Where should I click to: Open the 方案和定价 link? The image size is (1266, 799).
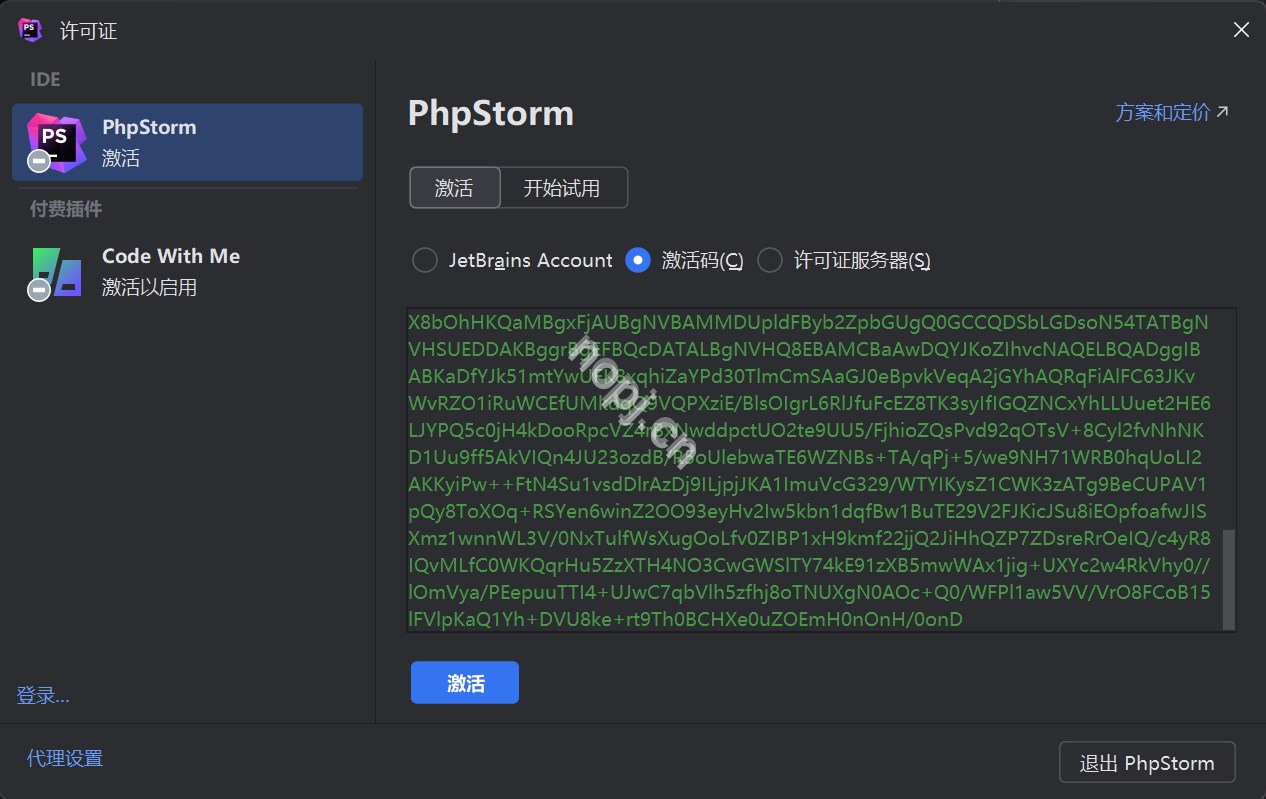[1172, 112]
